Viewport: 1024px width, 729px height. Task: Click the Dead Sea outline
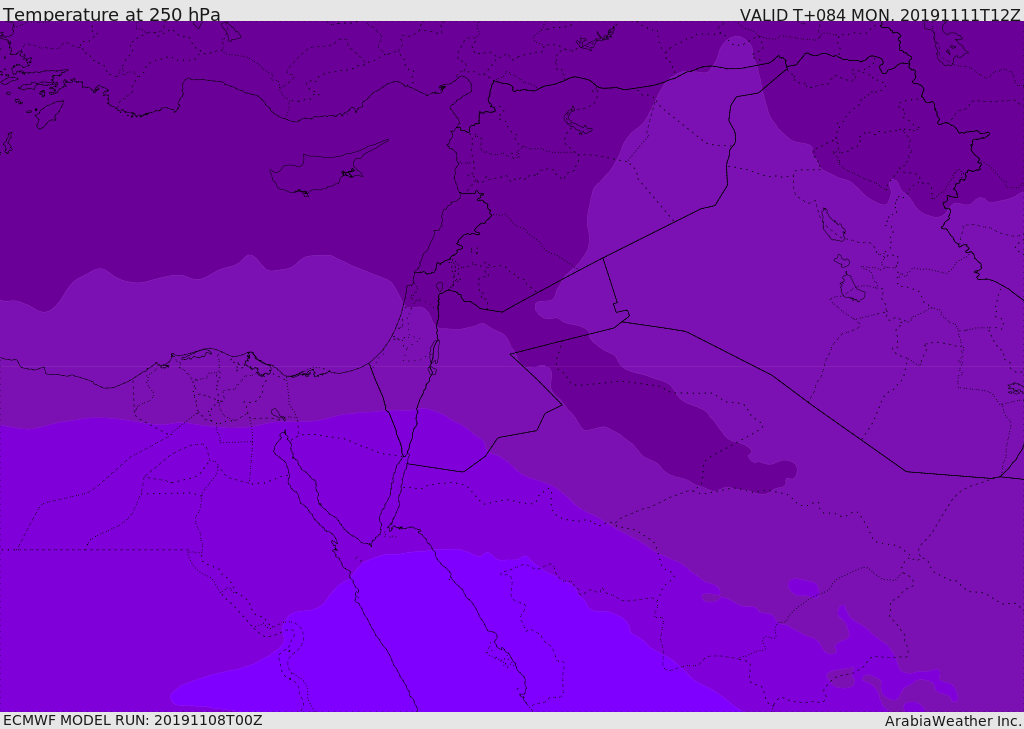click(434, 355)
